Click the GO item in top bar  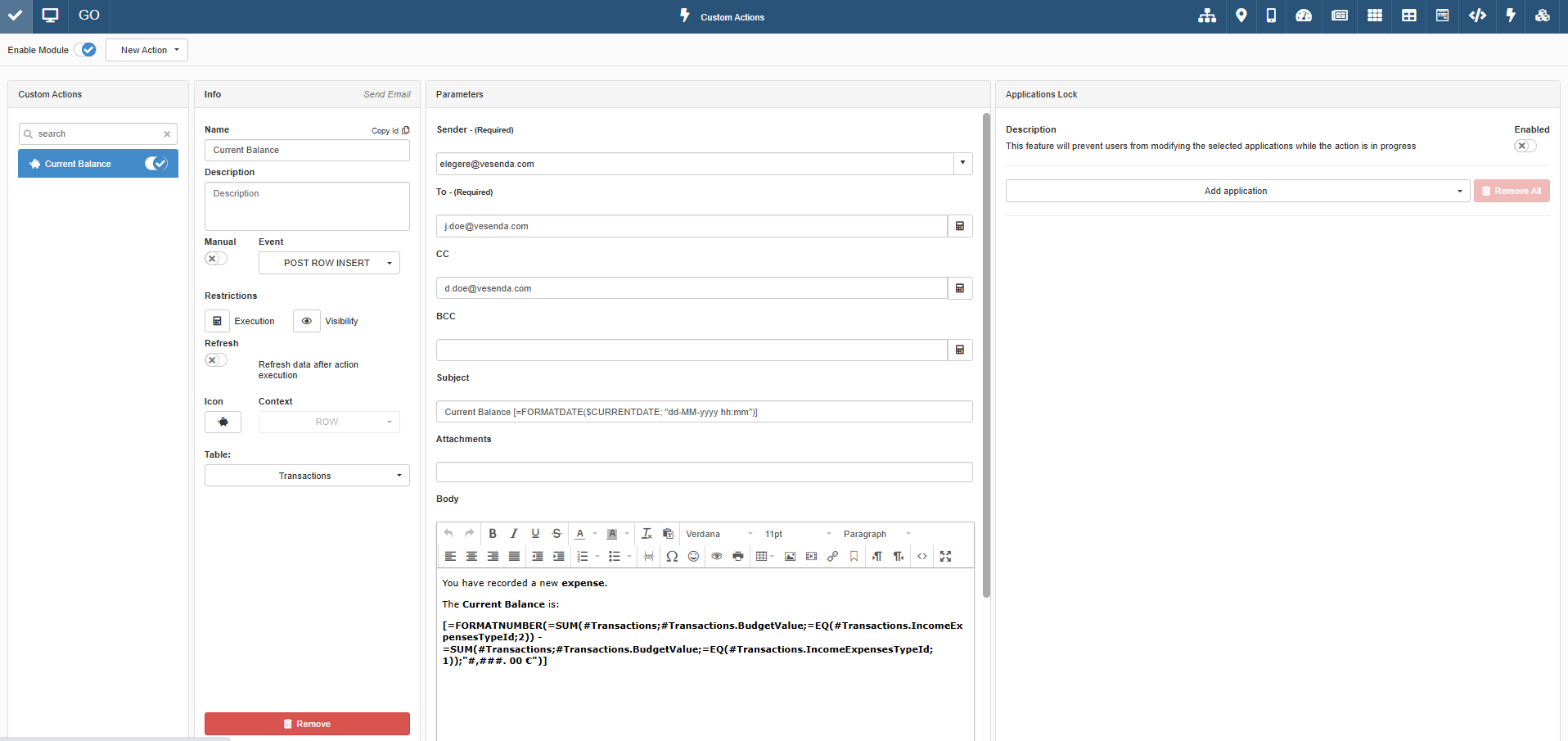pos(89,16)
